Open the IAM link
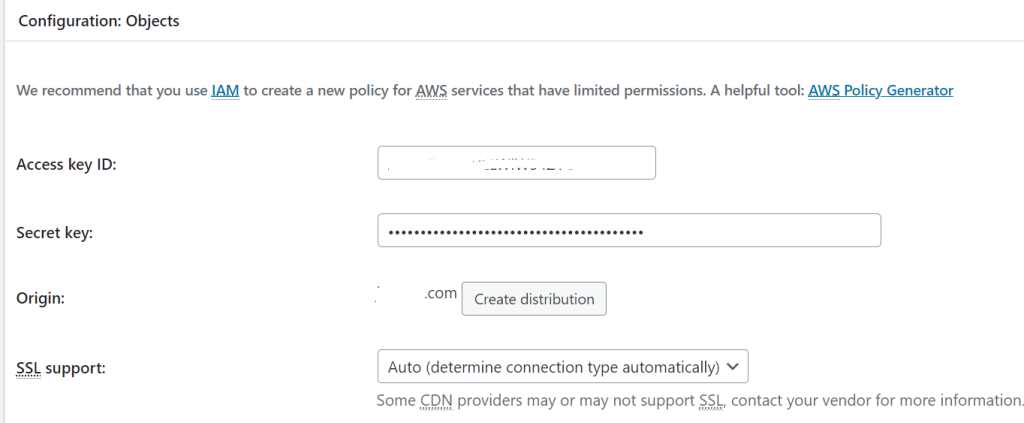Viewport: 1024px width, 423px height. point(225,91)
